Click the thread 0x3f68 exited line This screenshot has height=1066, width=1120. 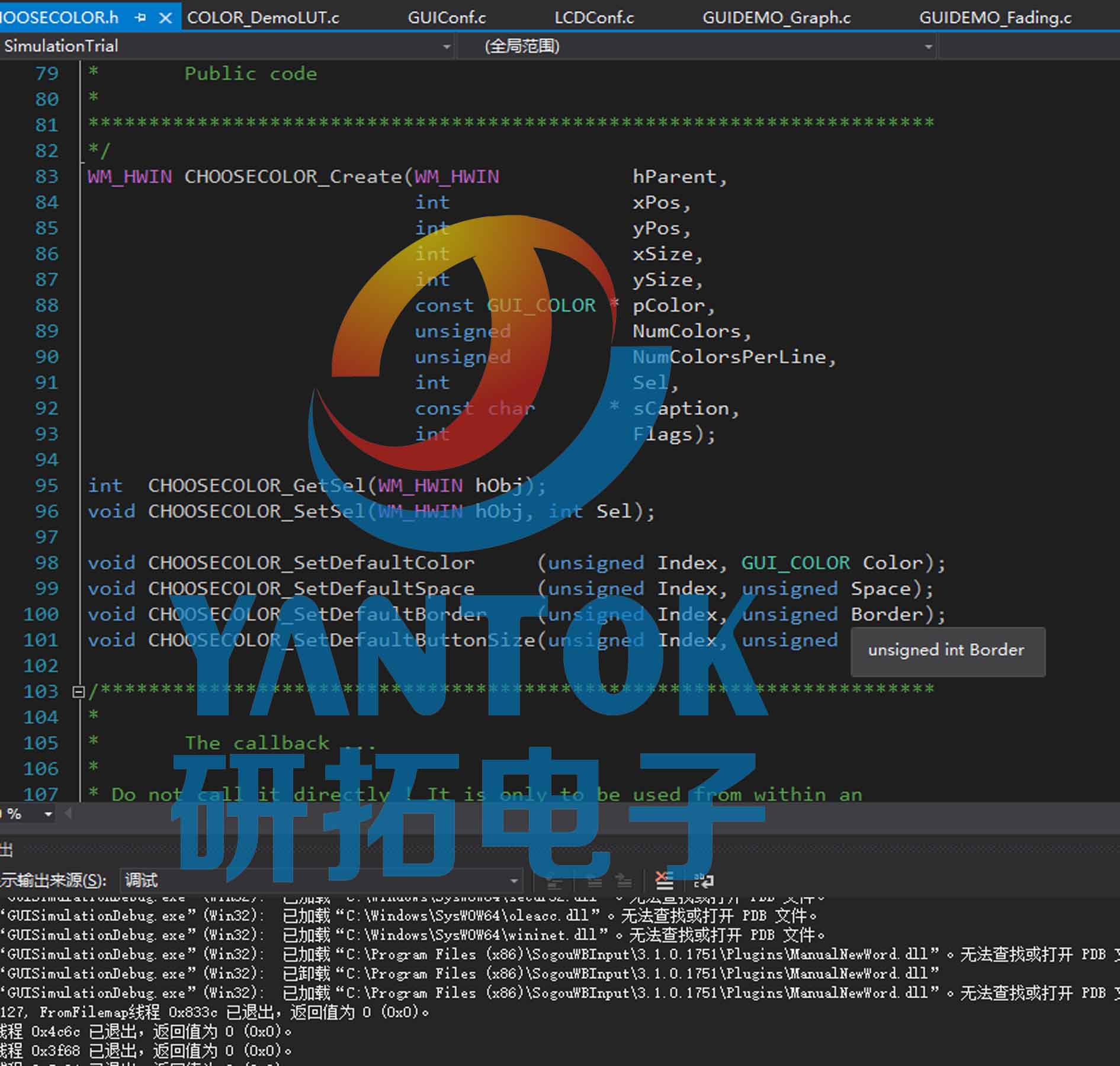[x=146, y=1051]
